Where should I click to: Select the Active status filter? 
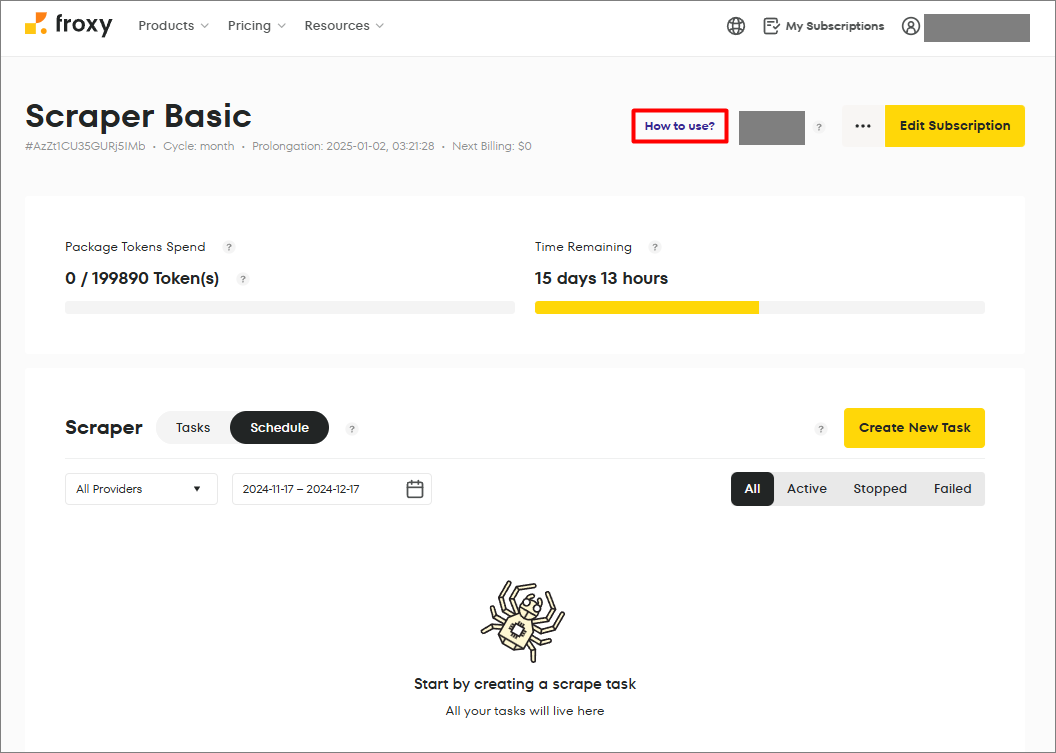pos(807,489)
